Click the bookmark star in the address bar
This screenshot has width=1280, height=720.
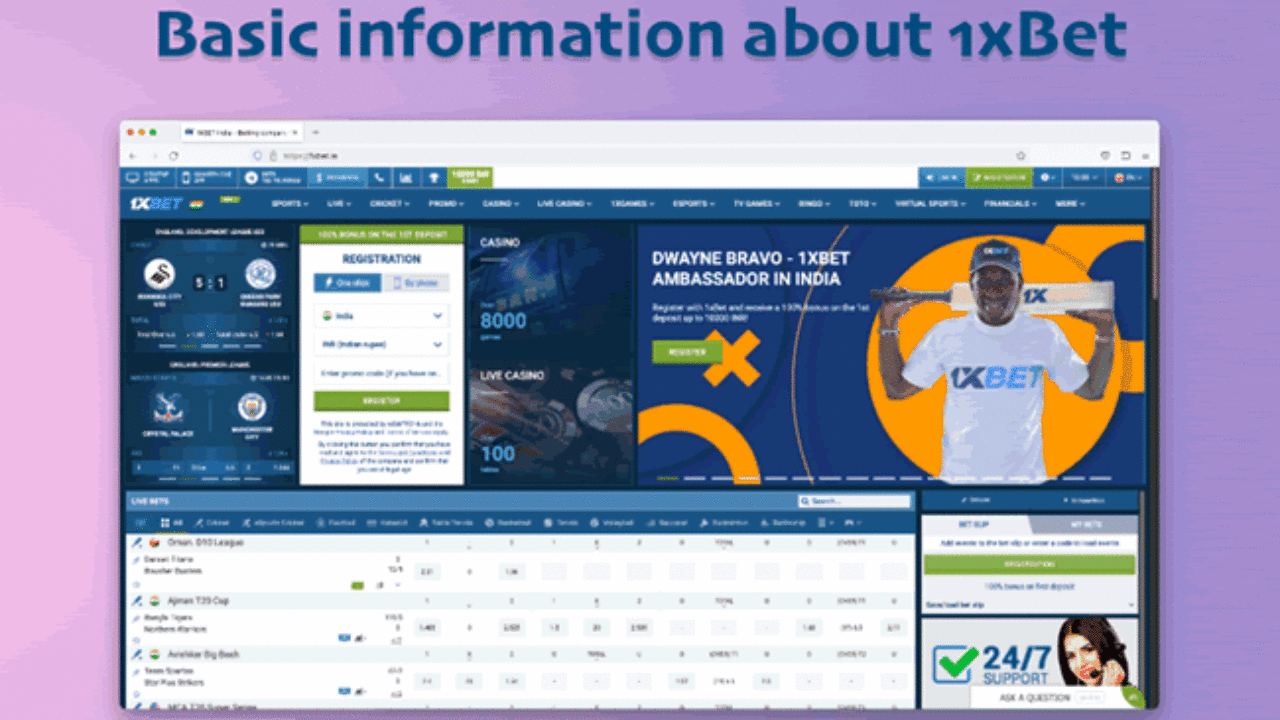point(1021,156)
